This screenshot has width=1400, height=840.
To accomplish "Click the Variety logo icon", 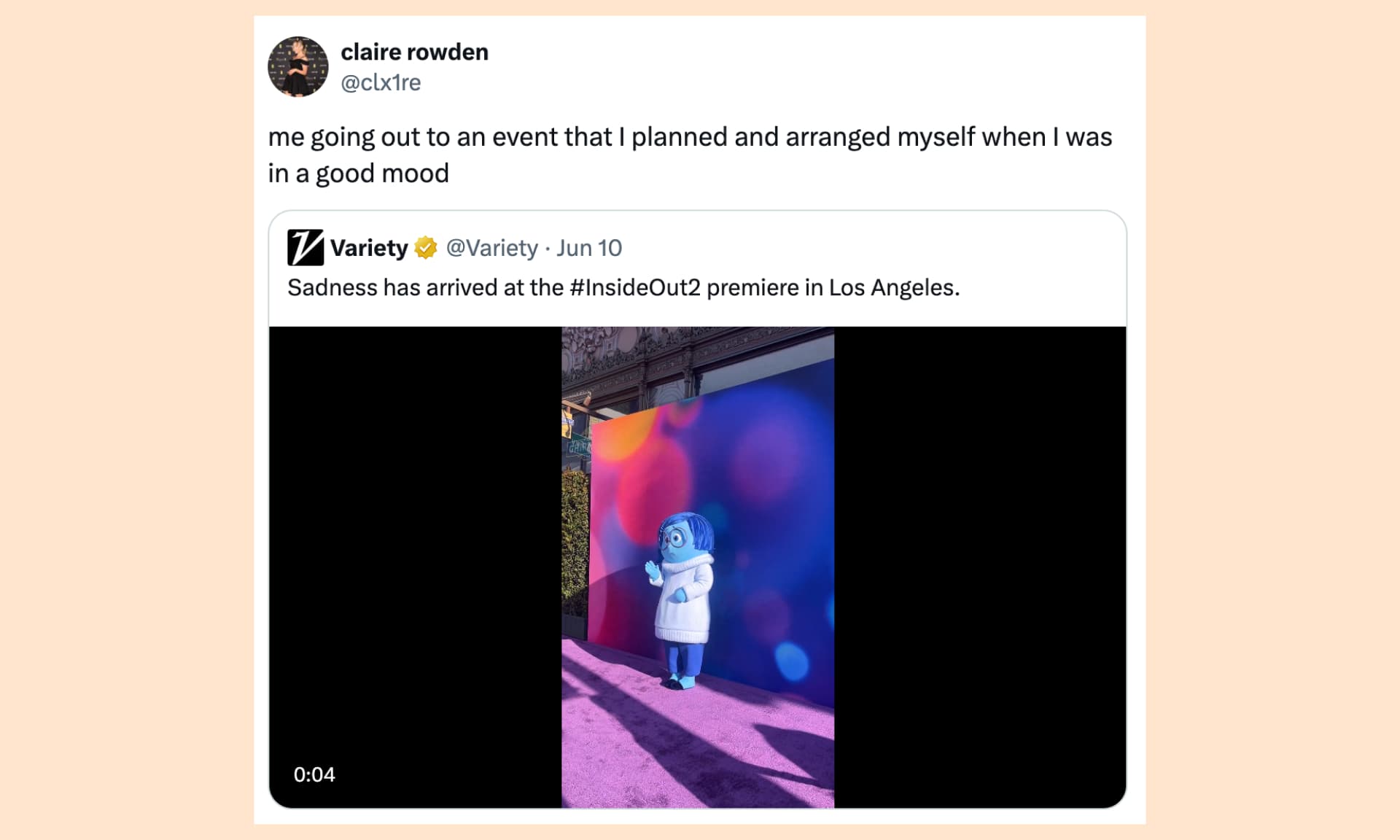I will click(305, 248).
